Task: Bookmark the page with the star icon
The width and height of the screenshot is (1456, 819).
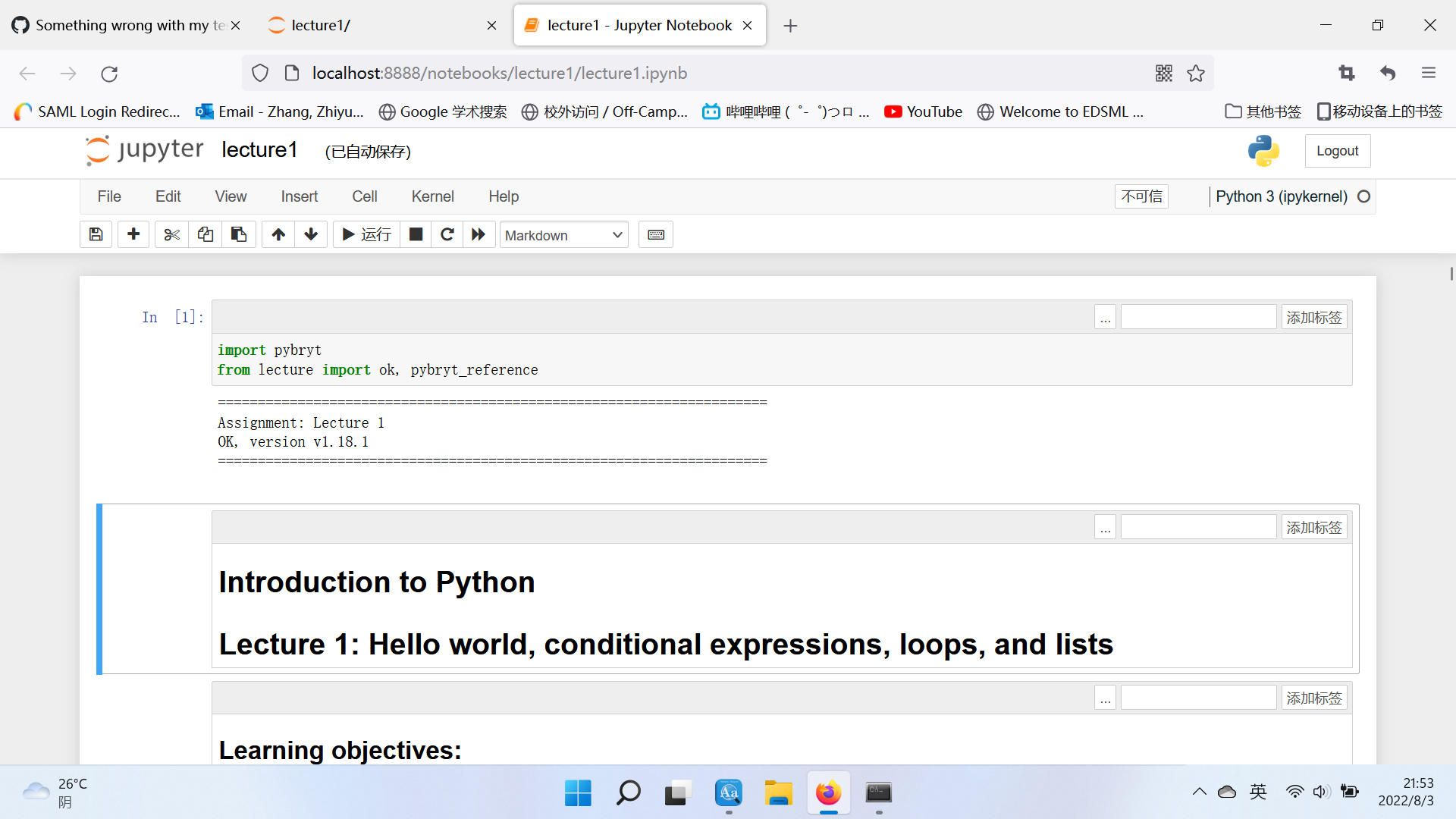Action: [x=1196, y=73]
